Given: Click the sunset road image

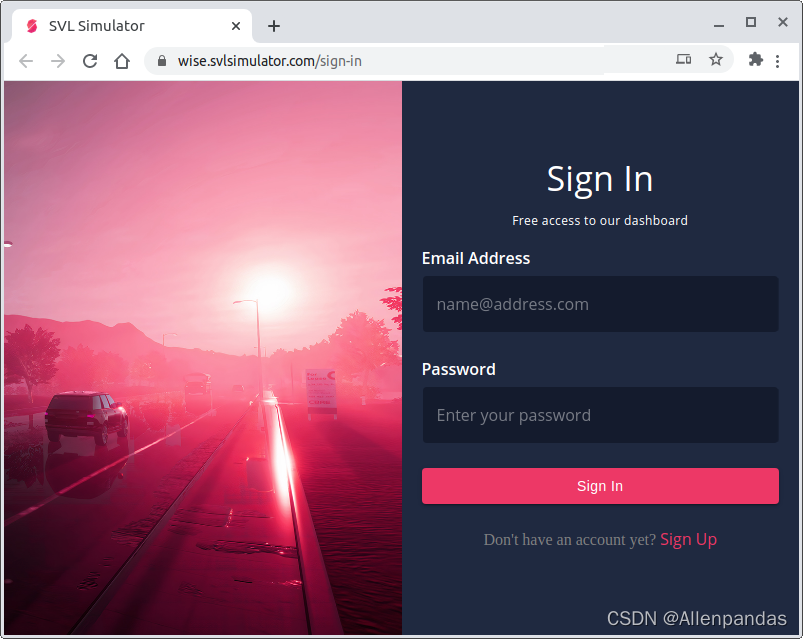Looking at the screenshot, I should tap(203, 357).
